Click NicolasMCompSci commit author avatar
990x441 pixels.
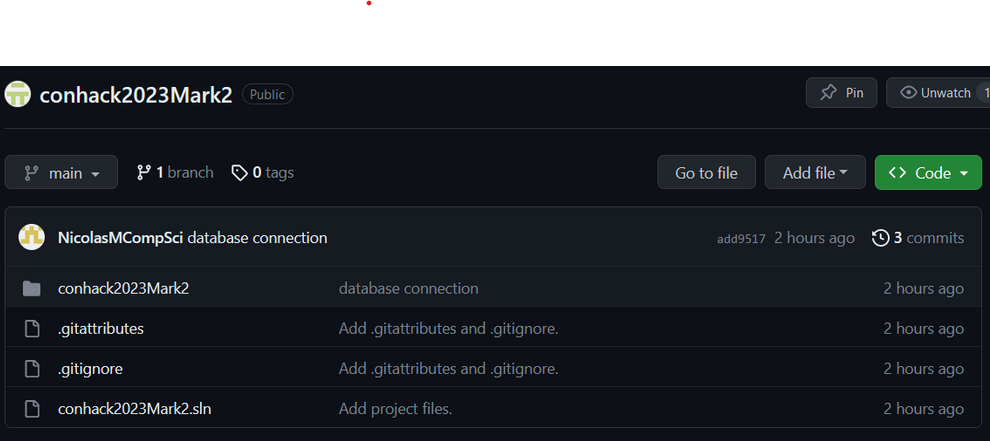coord(32,238)
